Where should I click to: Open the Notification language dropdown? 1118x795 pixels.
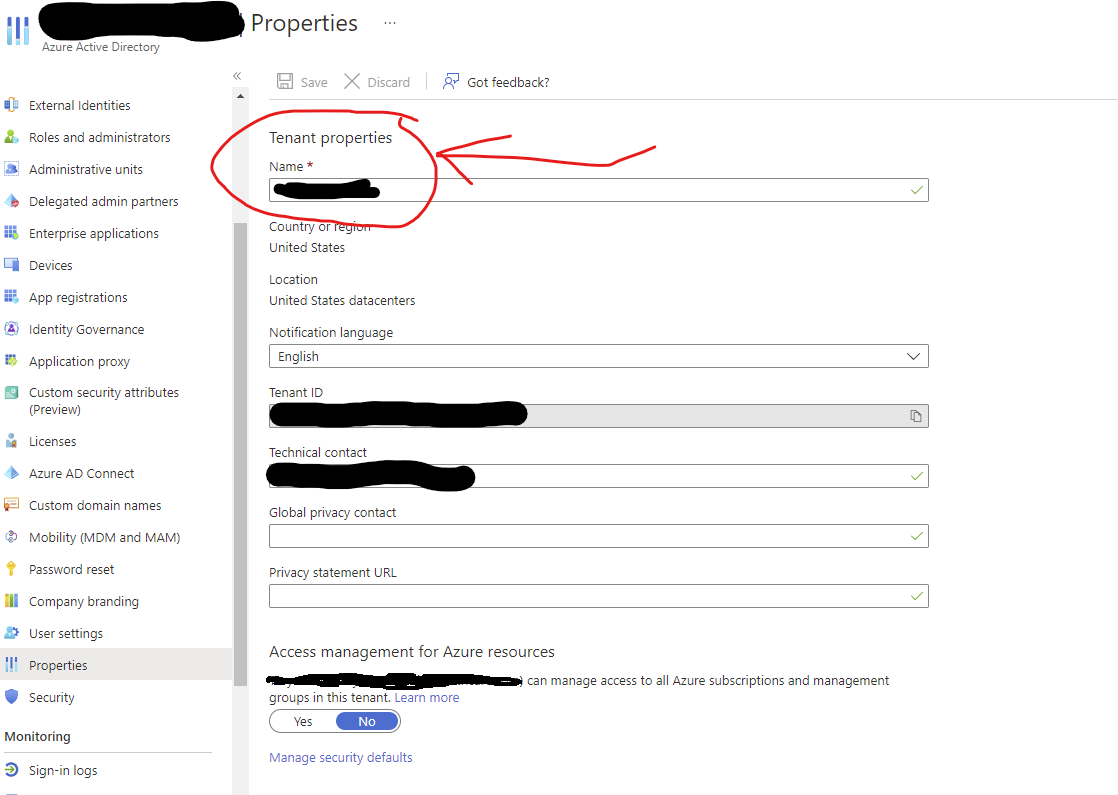pyautogui.click(x=598, y=357)
